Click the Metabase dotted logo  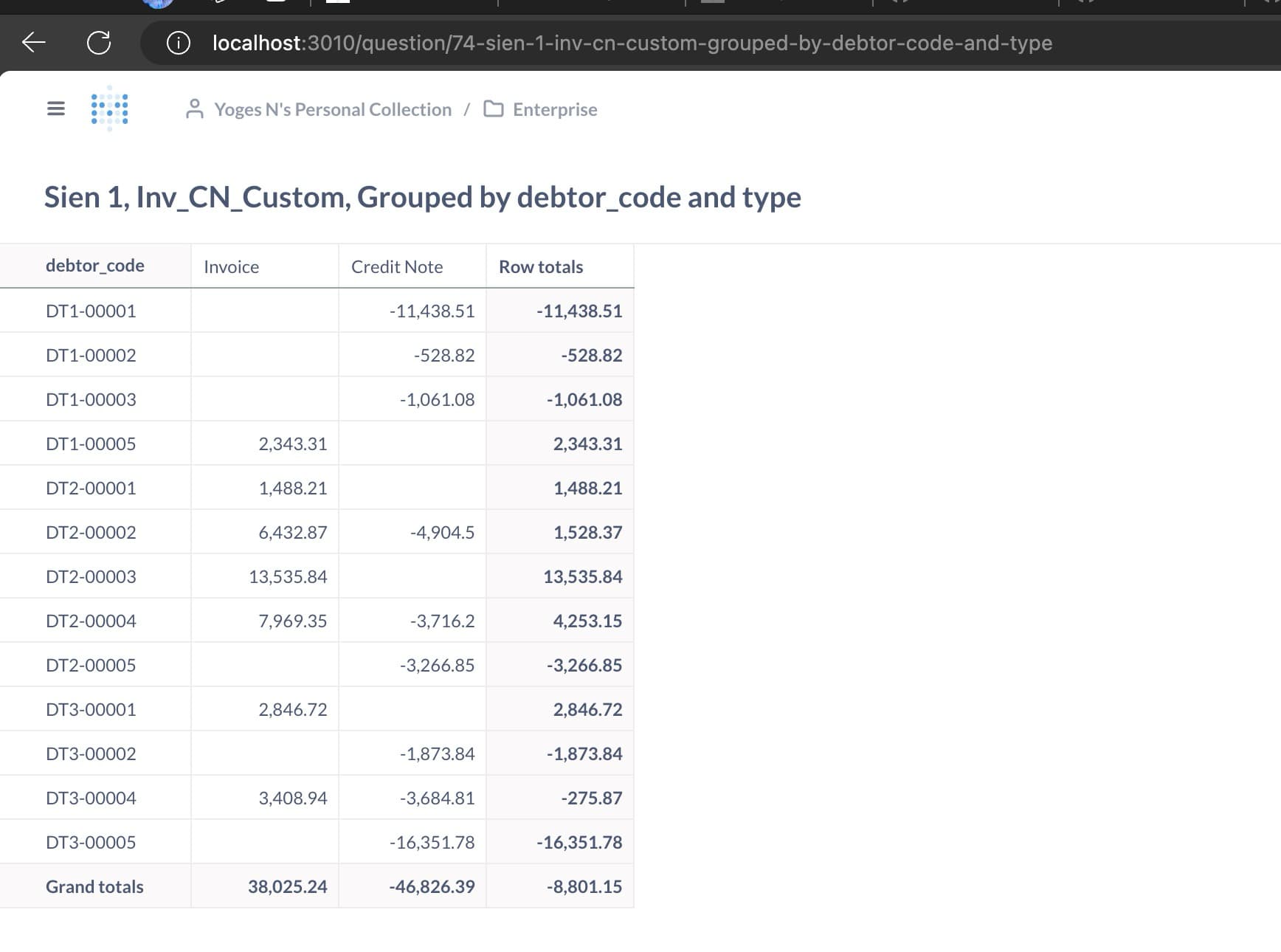(109, 108)
